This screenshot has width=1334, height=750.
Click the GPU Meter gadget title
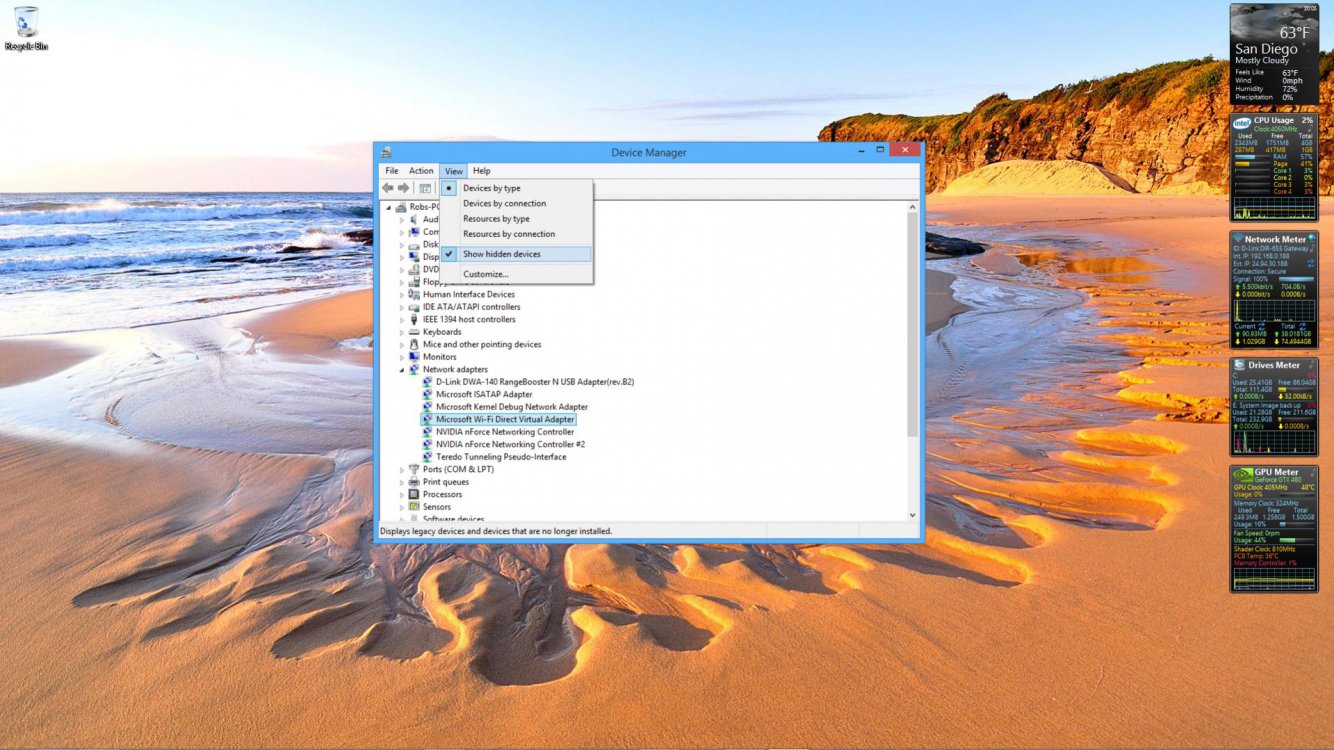(1277, 472)
